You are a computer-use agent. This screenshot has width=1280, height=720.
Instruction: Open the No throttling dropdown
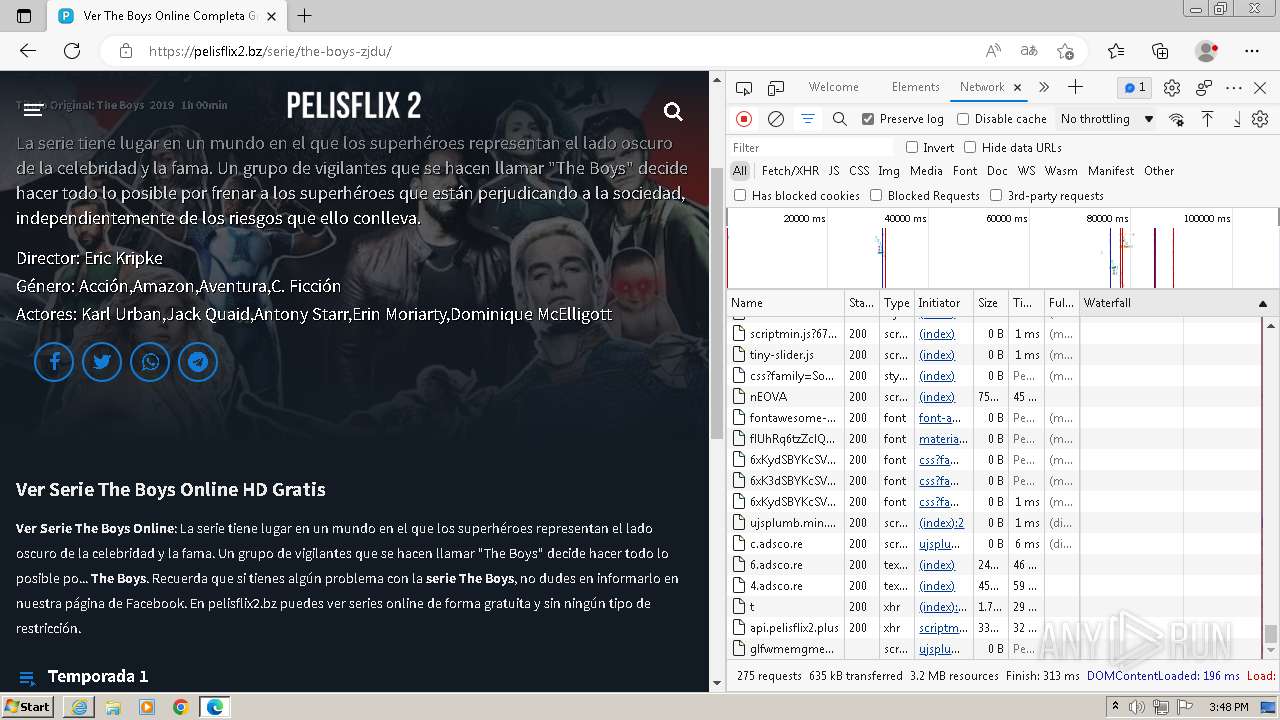tap(1107, 119)
